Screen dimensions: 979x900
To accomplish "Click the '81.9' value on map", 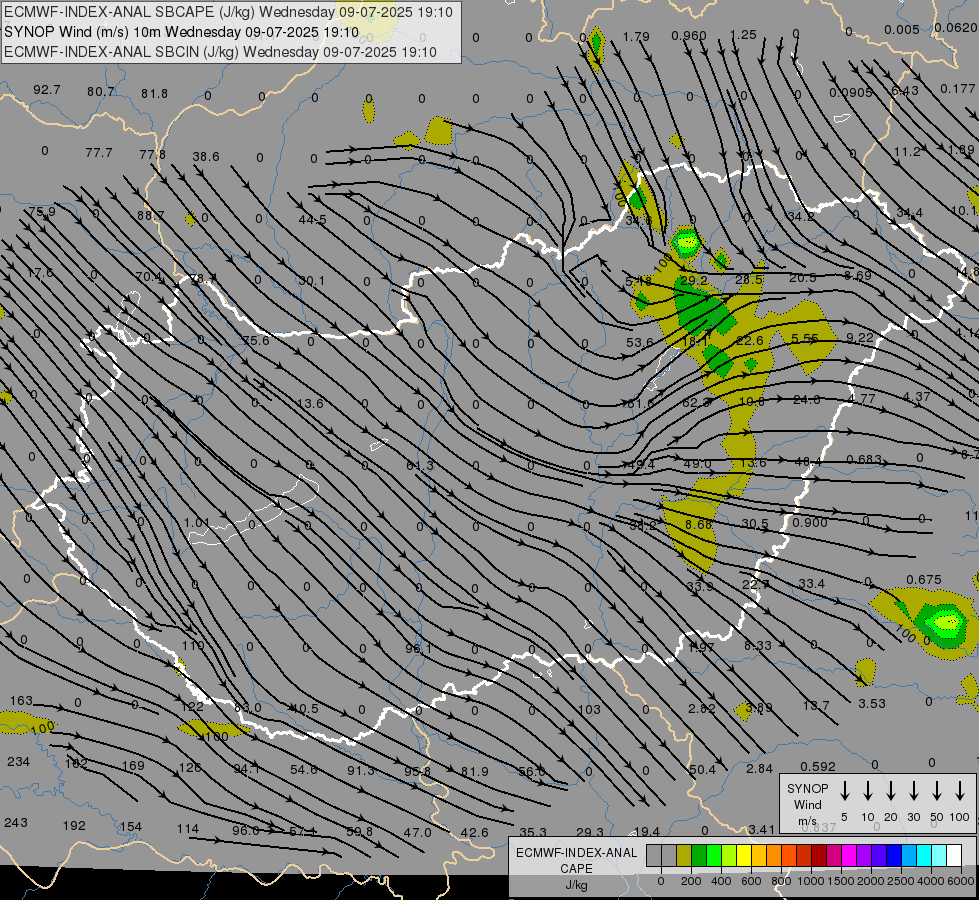I will (x=475, y=772).
